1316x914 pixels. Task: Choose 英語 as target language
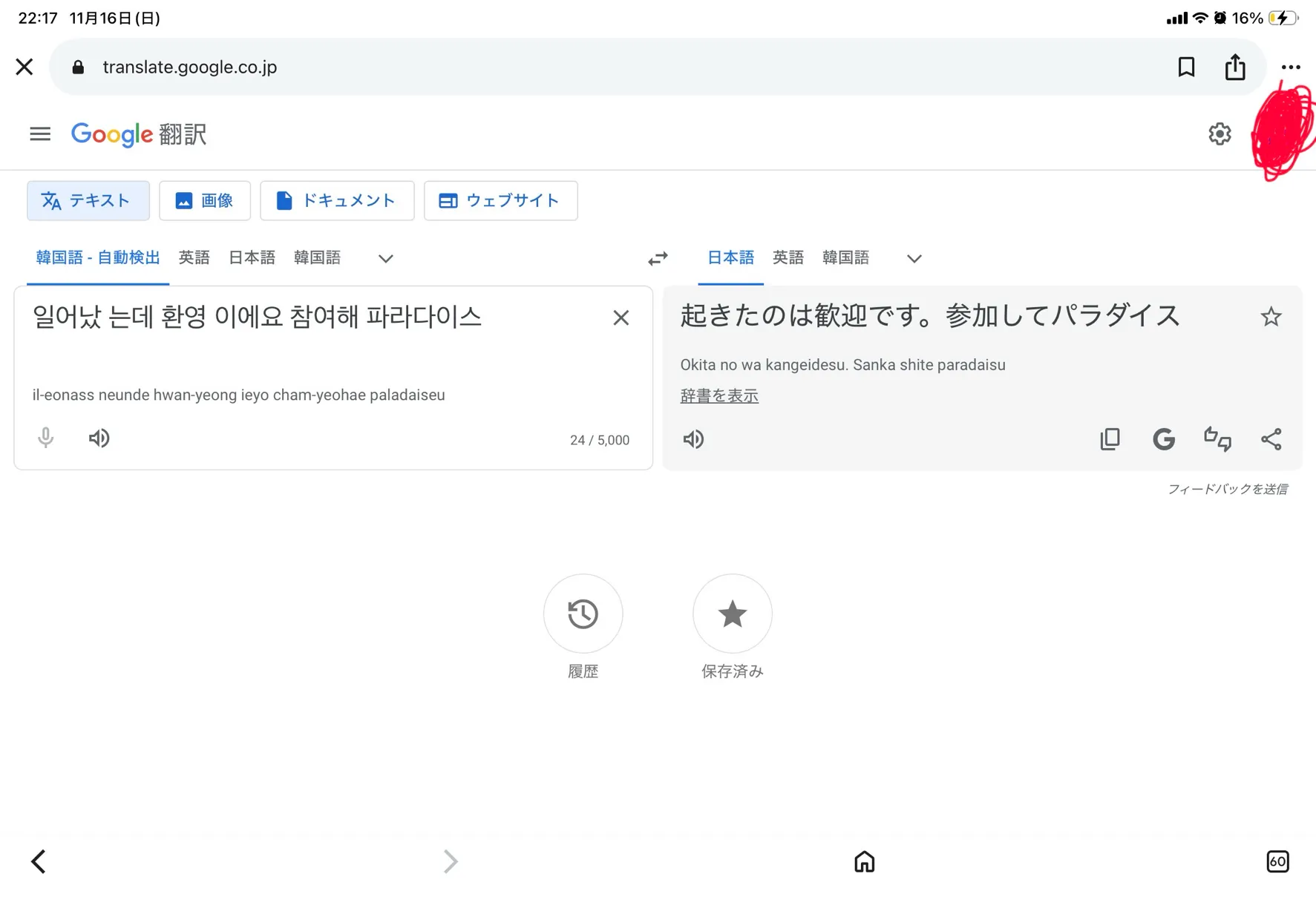[x=788, y=257]
